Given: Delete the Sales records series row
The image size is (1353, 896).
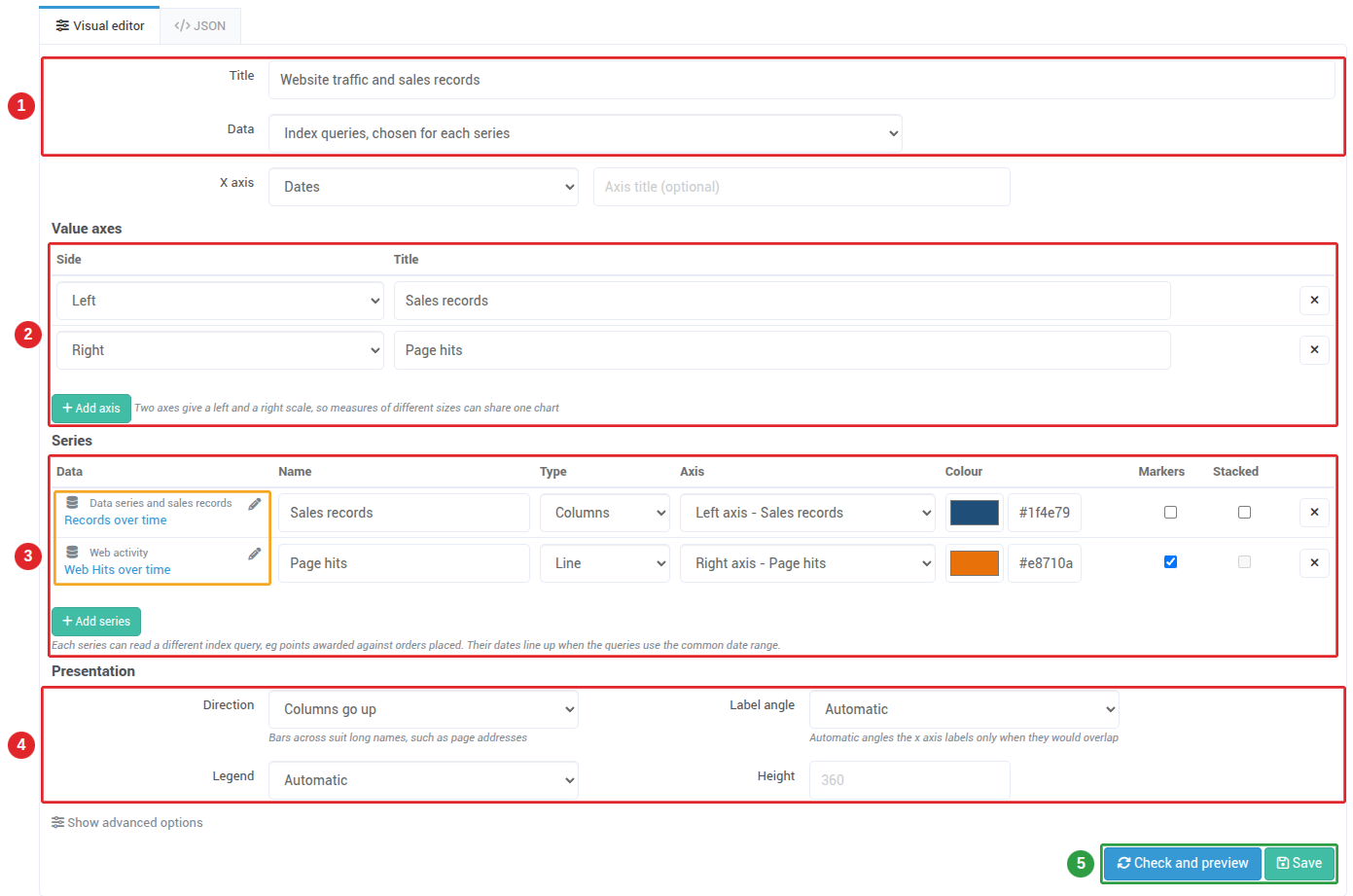Looking at the screenshot, I should tap(1314, 513).
